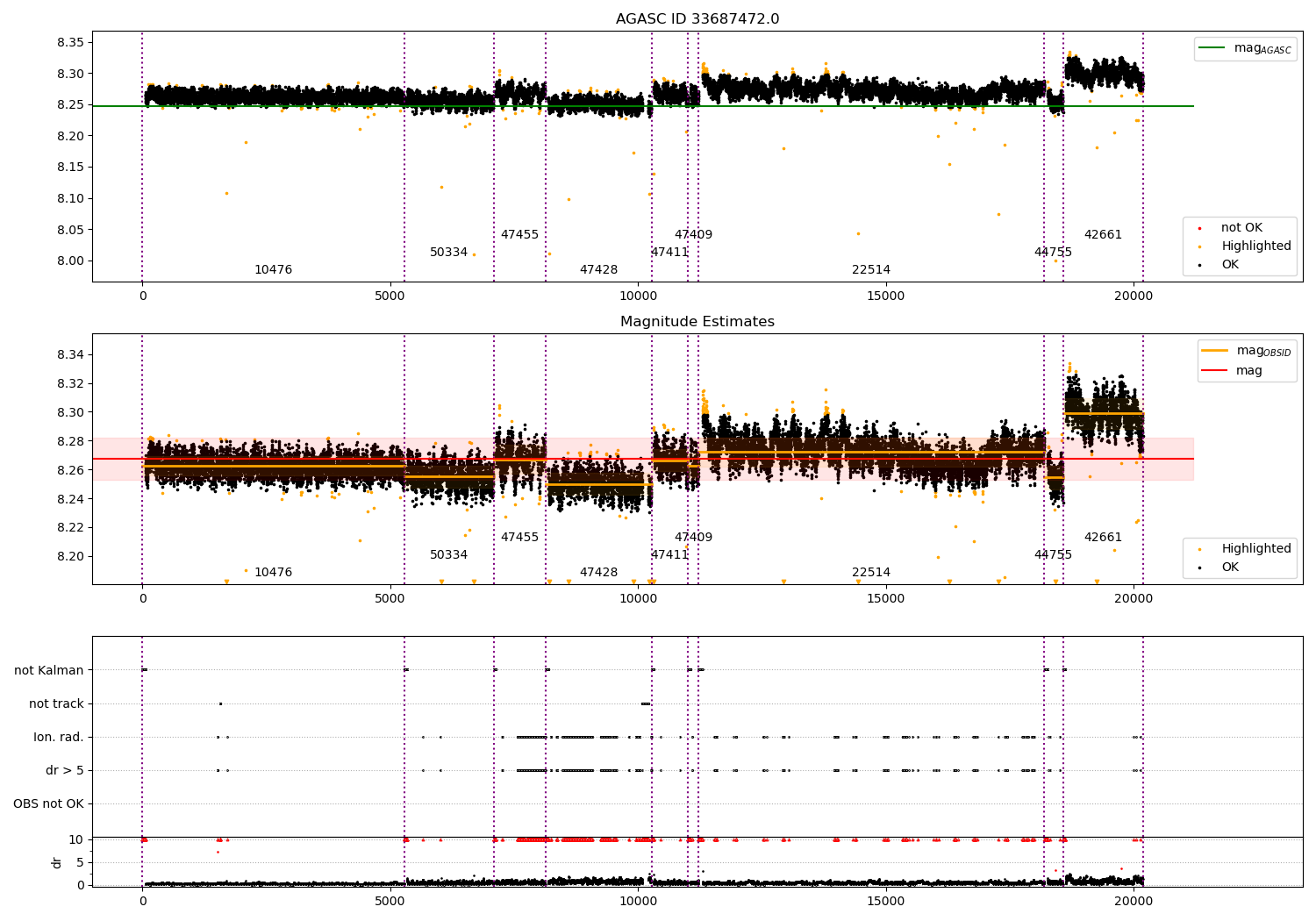
Task: Click obsid label 47428 in the top plot
Action: (598, 270)
